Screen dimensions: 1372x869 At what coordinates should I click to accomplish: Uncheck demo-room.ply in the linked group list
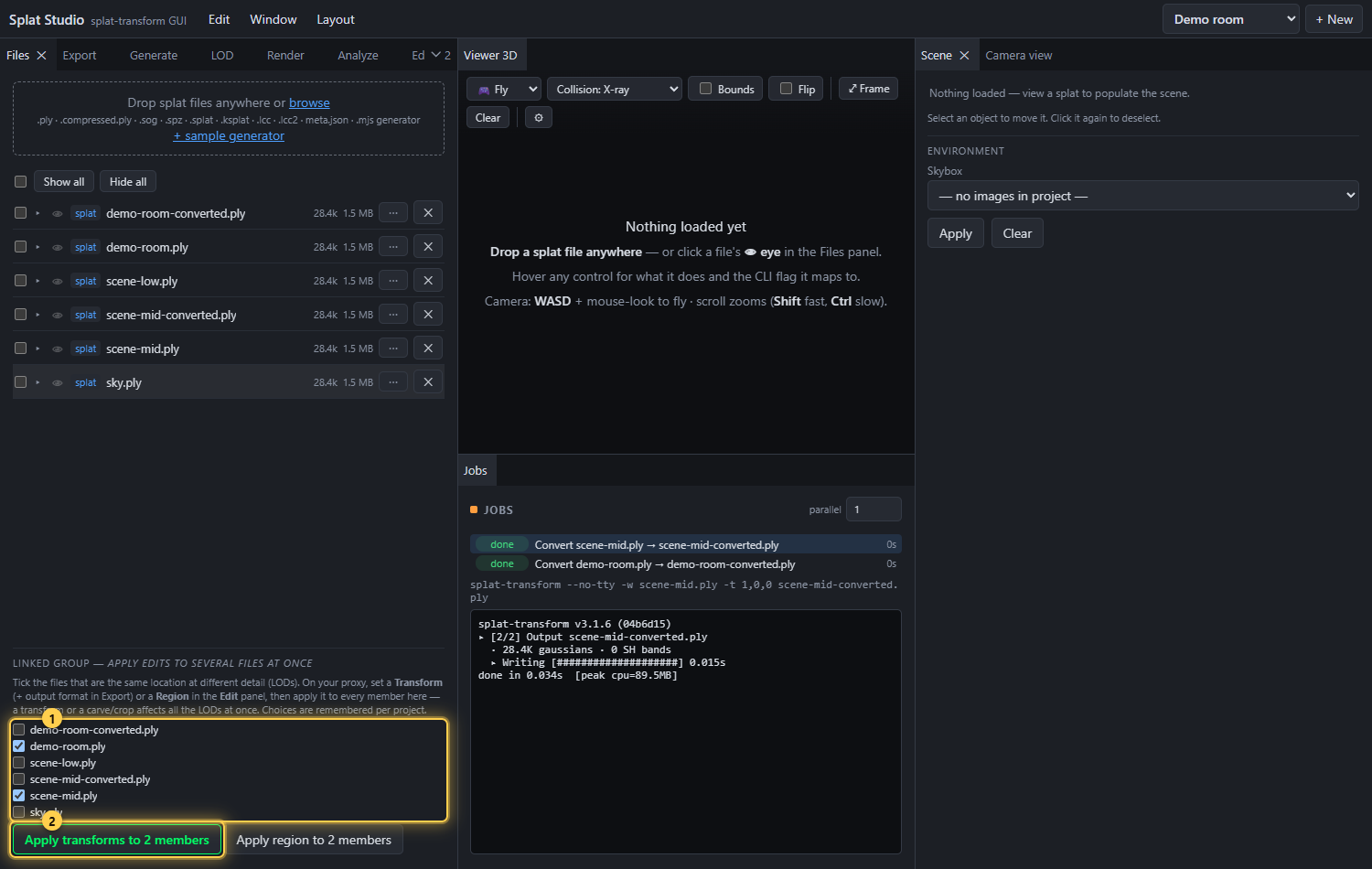pos(19,746)
